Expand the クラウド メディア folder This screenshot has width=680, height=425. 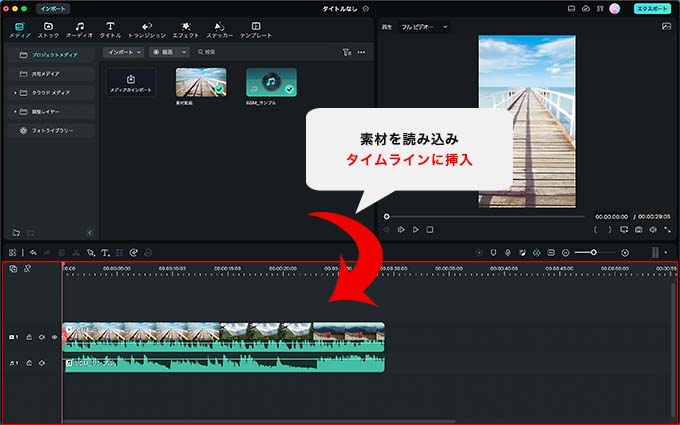click(x=15, y=93)
